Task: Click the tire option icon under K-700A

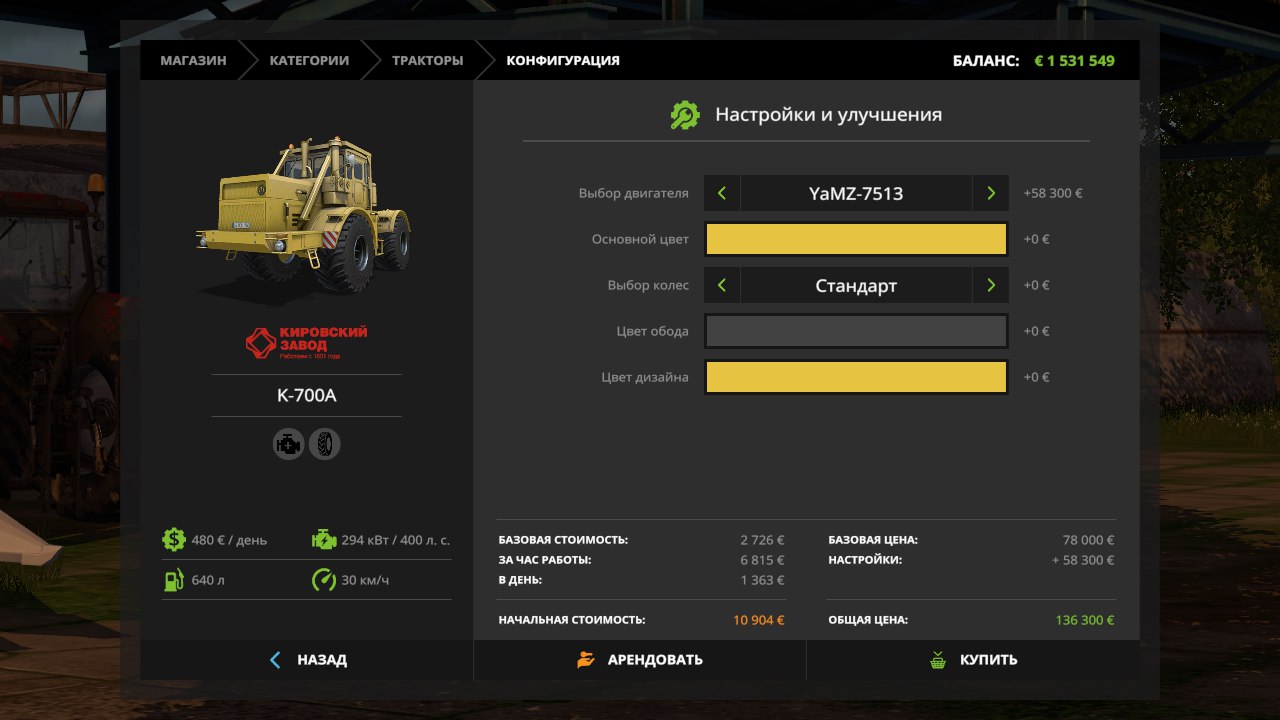Action: 325,444
